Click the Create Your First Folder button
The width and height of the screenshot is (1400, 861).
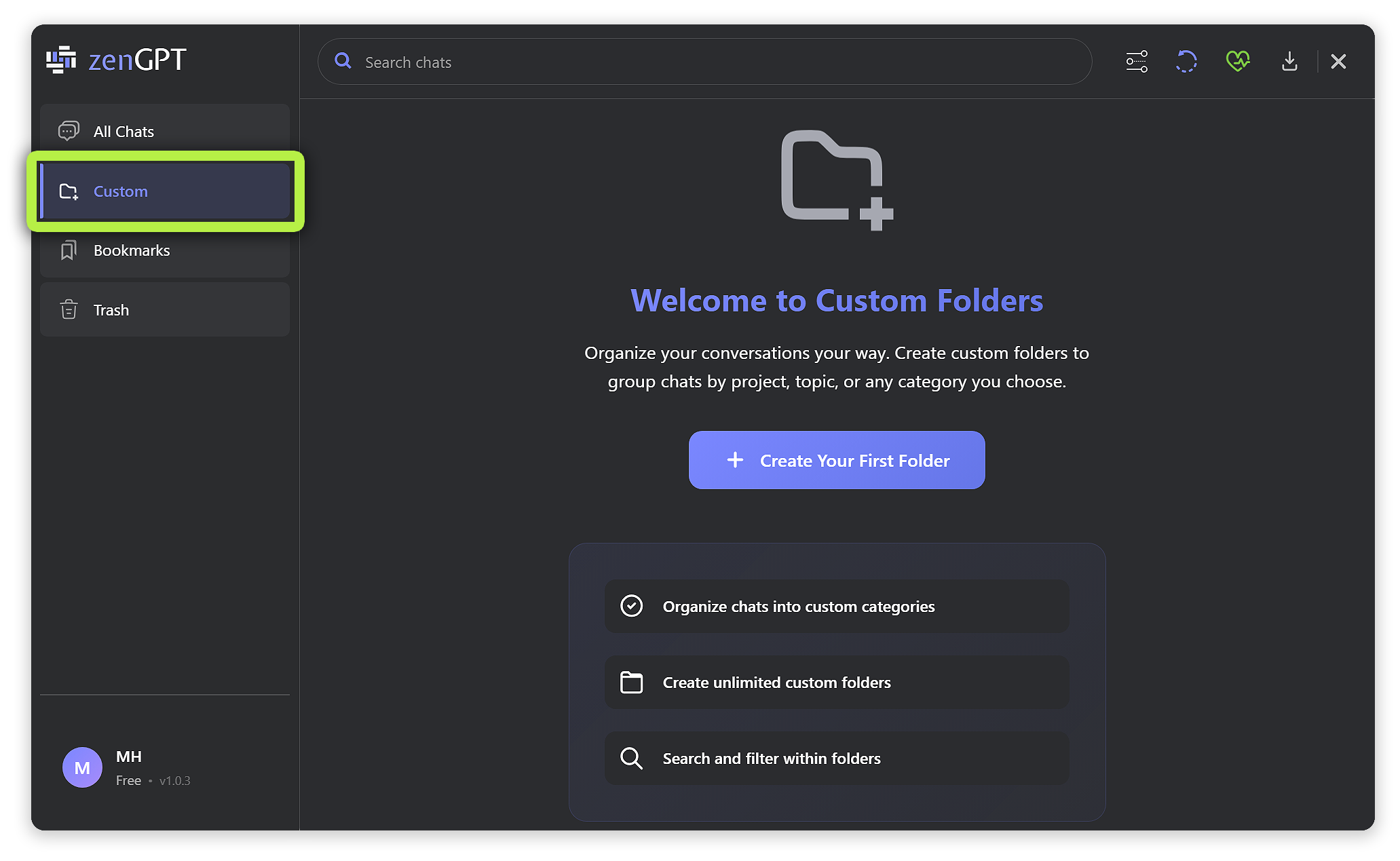836,460
